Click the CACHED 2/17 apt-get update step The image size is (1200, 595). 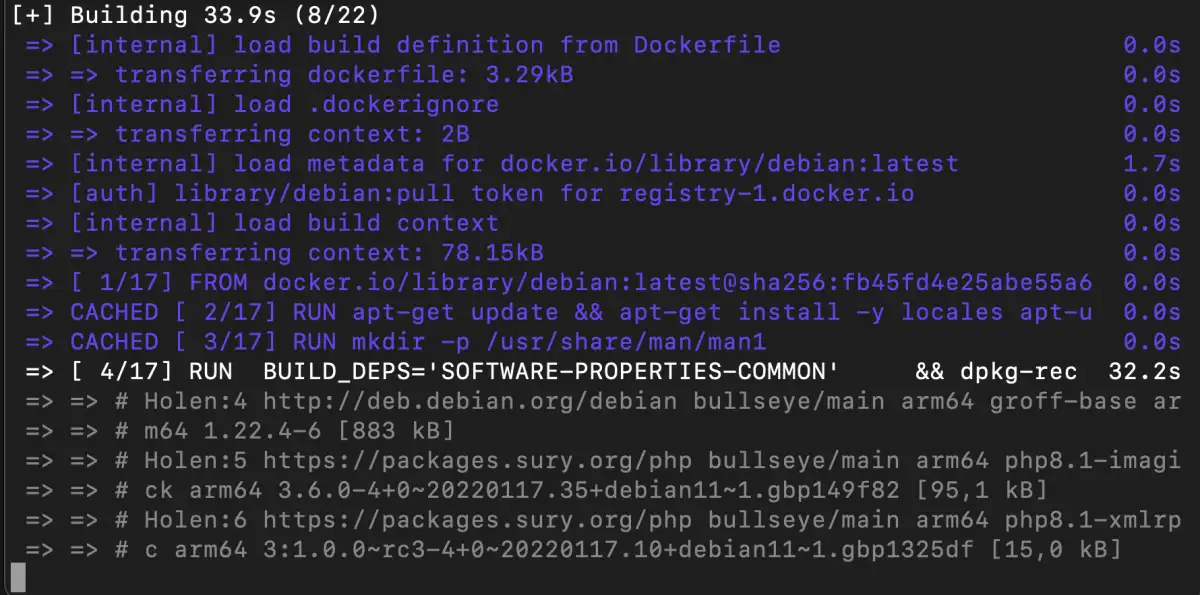pos(580,312)
